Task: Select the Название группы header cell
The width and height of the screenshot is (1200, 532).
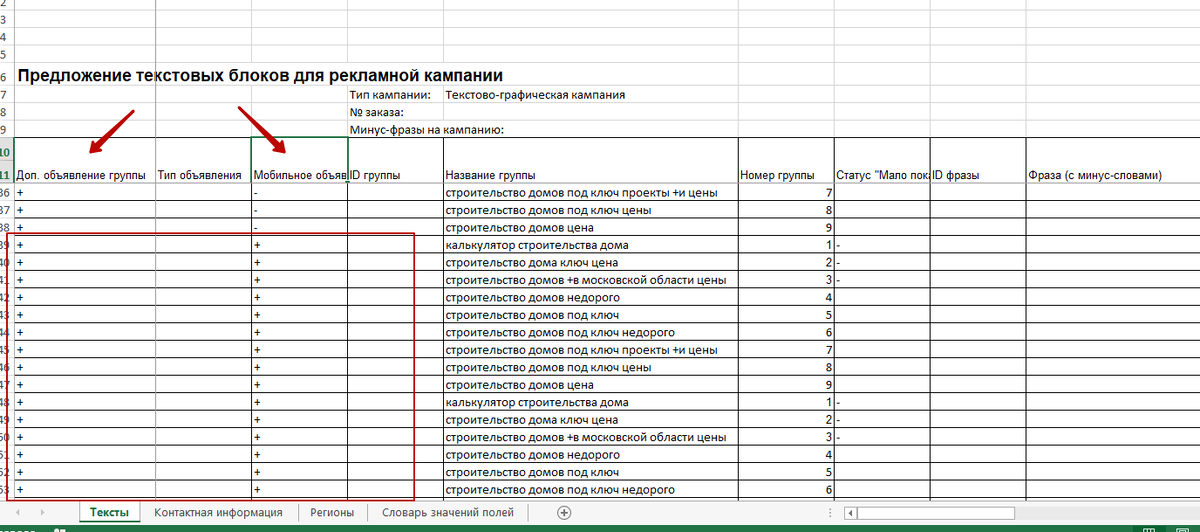Action: (x=590, y=160)
